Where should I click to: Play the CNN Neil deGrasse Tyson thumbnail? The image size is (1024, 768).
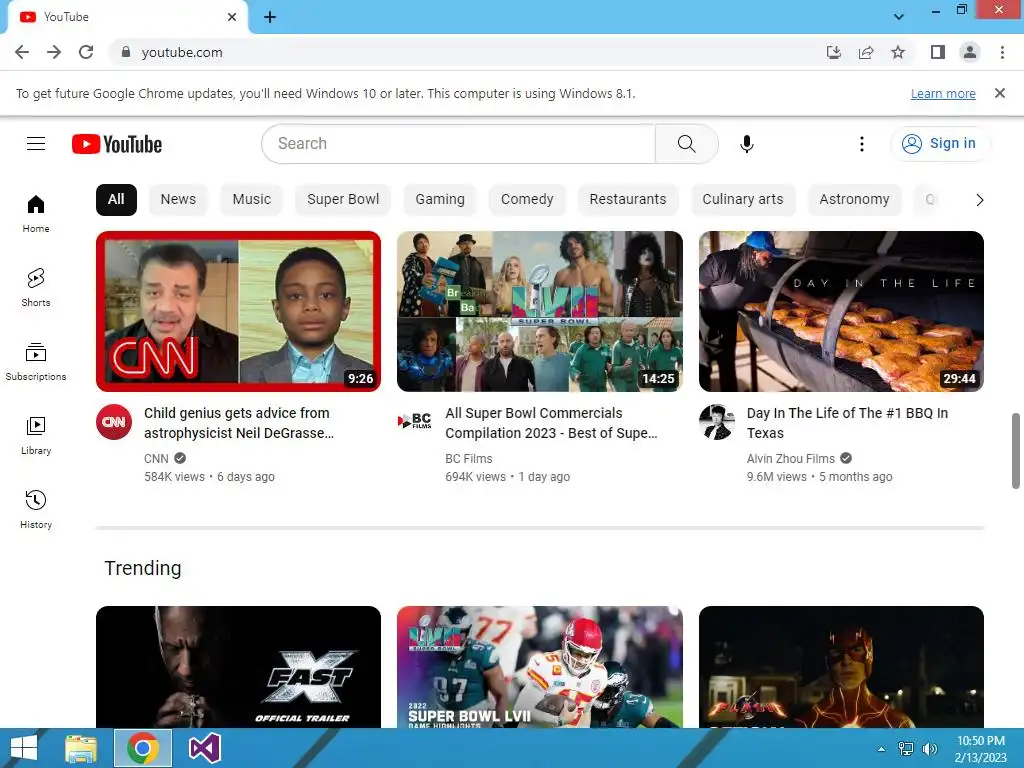[x=238, y=312]
